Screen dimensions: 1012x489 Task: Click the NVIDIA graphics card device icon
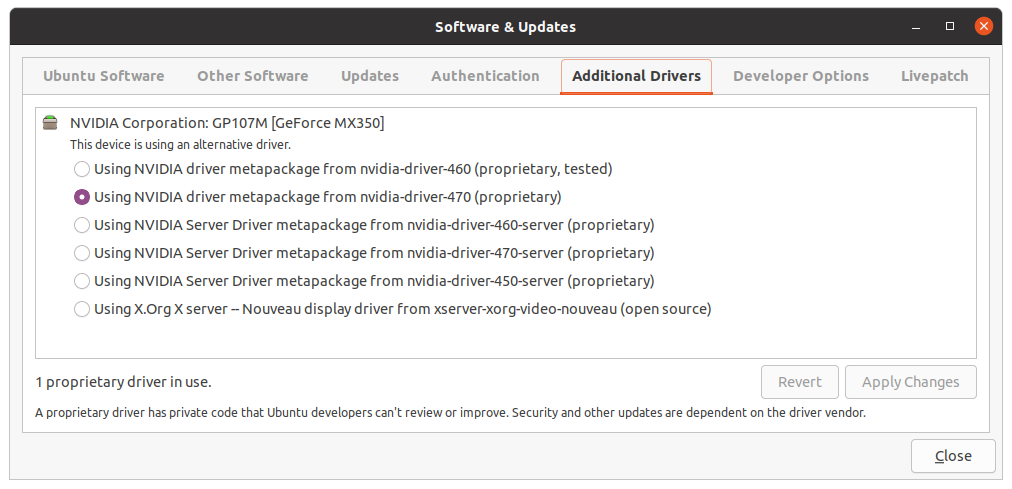pyautogui.click(x=50, y=123)
